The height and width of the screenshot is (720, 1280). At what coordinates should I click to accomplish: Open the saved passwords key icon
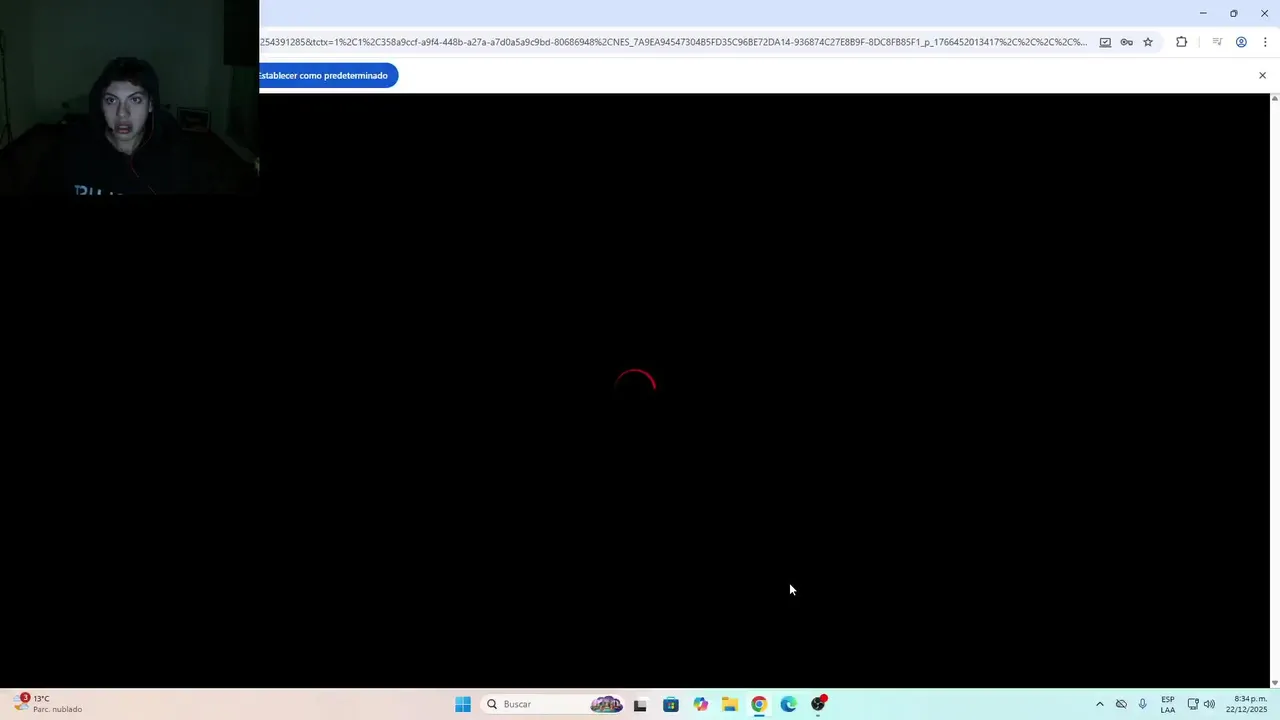(x=1126, y=42)
